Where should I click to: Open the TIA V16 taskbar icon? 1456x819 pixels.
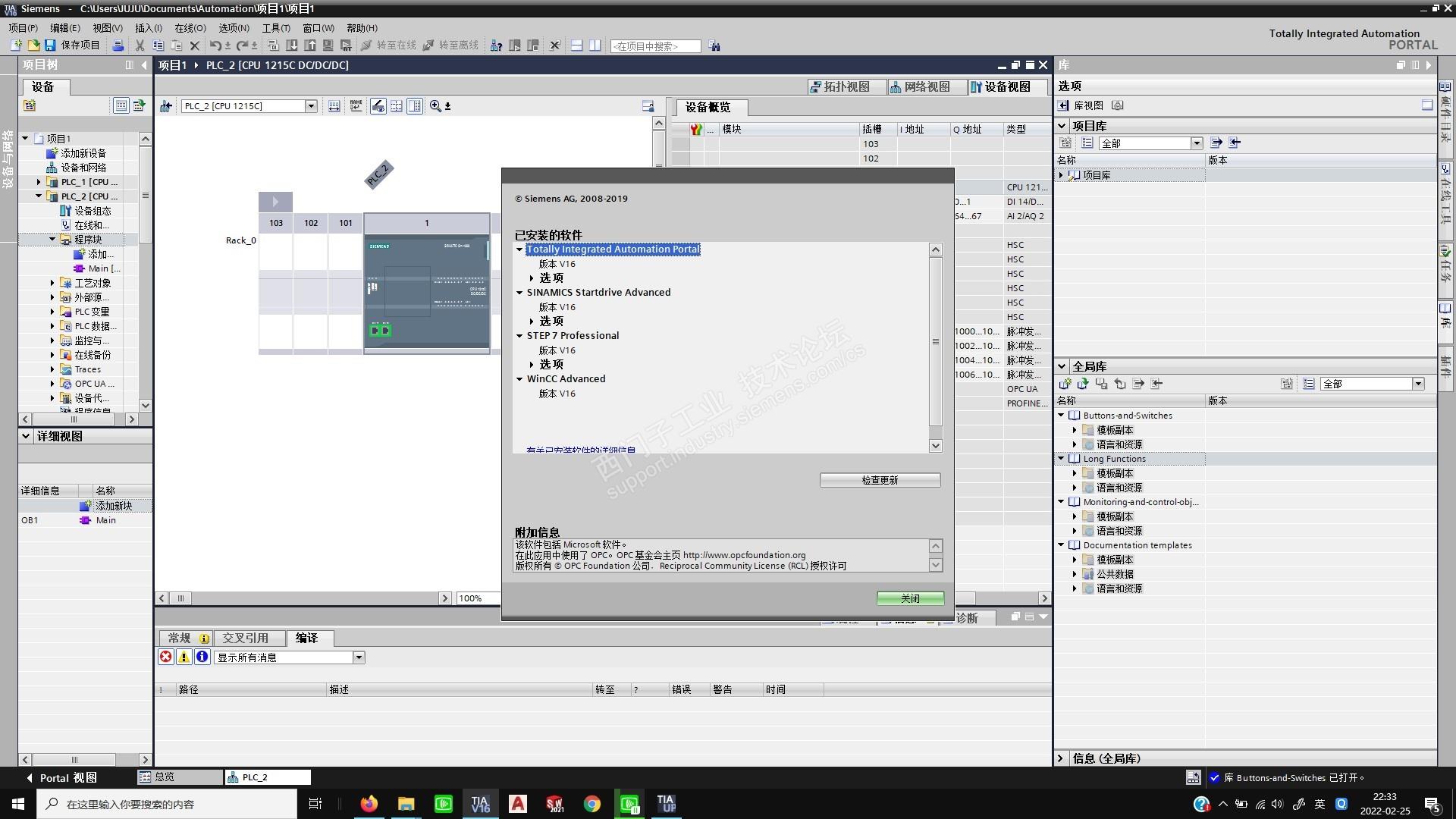tap(481, 804)
